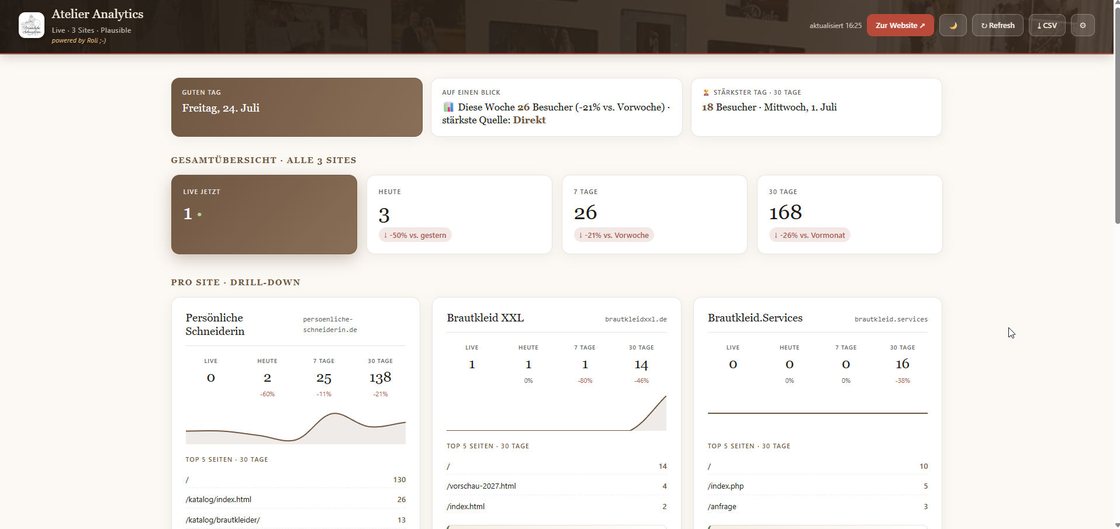Click the -50% vs. gestern badge
This screenshot has width=1120, height=529.
(x=415, y=235)
